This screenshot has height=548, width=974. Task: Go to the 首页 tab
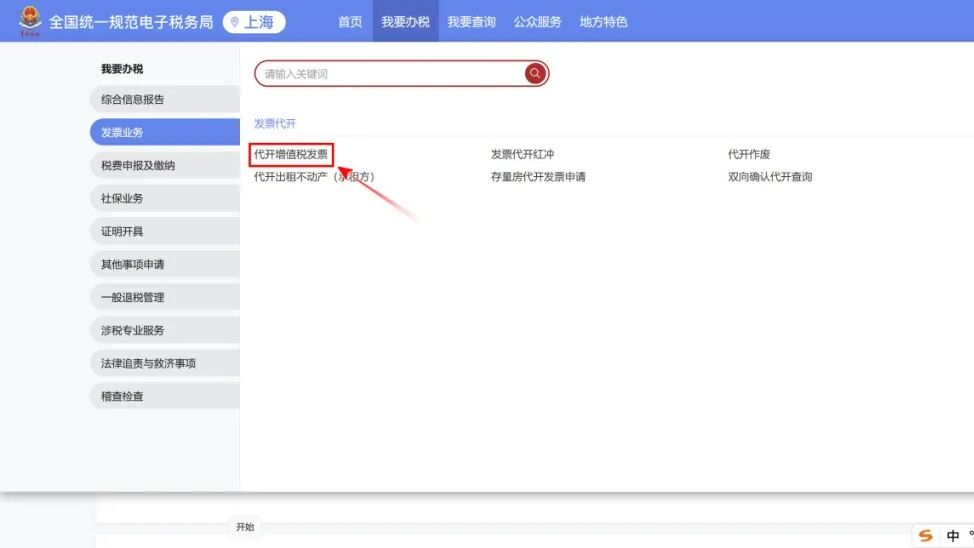coord(350,22)
